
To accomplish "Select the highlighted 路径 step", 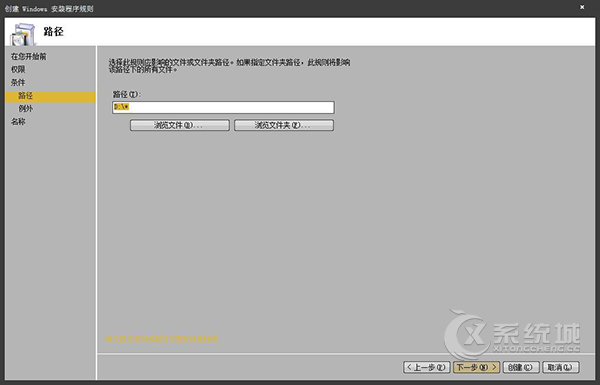I will pos(50,96).
